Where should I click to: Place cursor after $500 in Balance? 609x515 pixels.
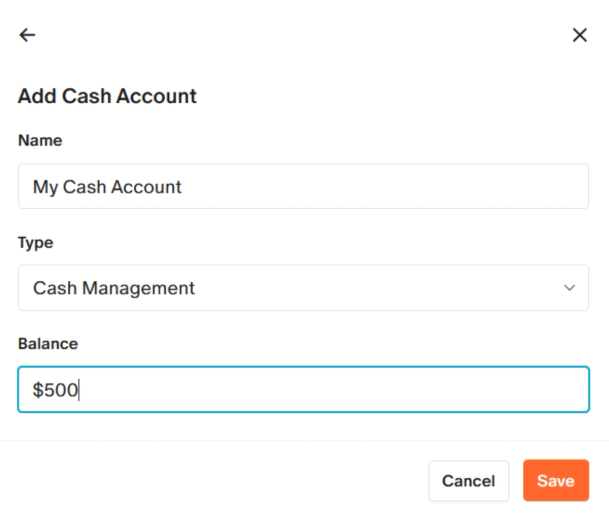pyautogui.click(x=79, y=390)
